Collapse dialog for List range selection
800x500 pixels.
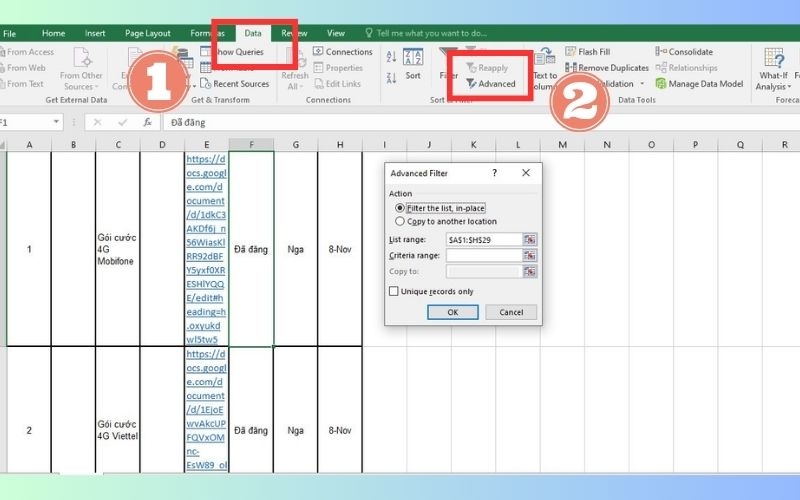click(x=530, y=239)
